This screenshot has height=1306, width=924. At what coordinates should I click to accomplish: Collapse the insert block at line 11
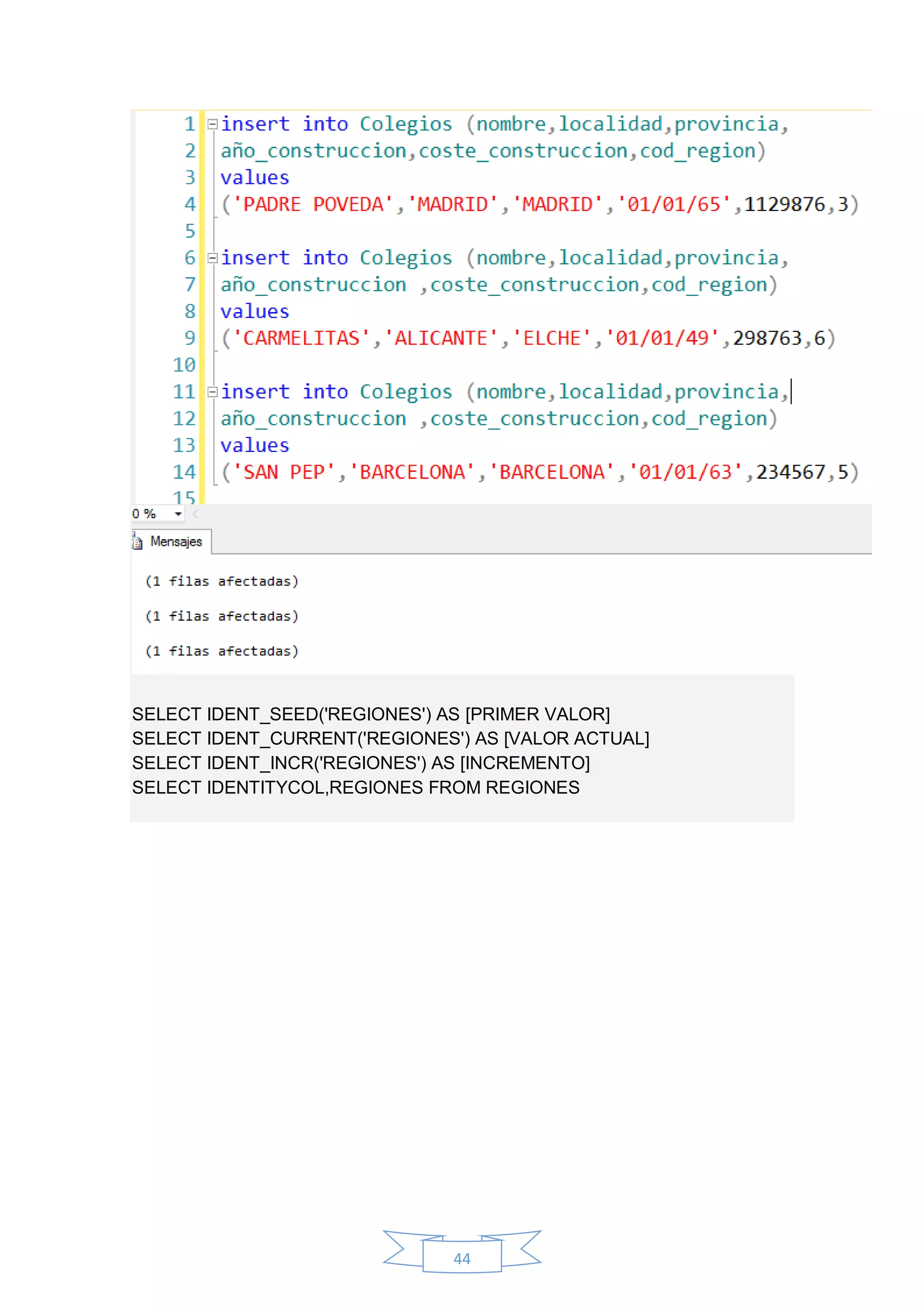coord(212,391)
